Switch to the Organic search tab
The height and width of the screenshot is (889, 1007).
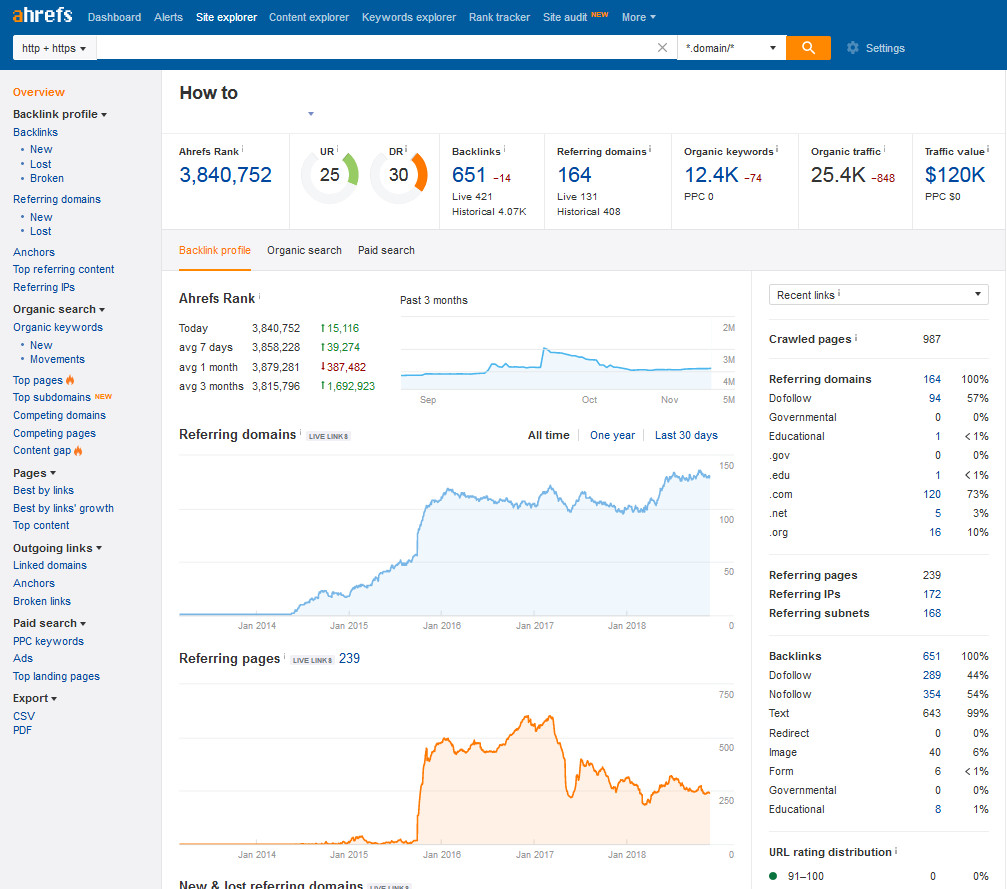(304, 250)
